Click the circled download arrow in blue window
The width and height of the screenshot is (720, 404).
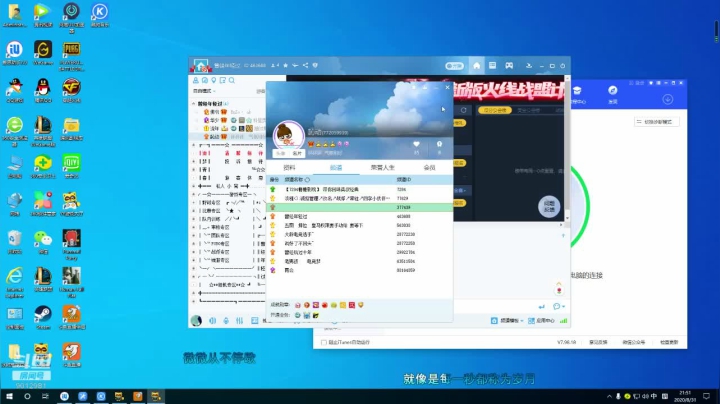[x=668, y=99]
